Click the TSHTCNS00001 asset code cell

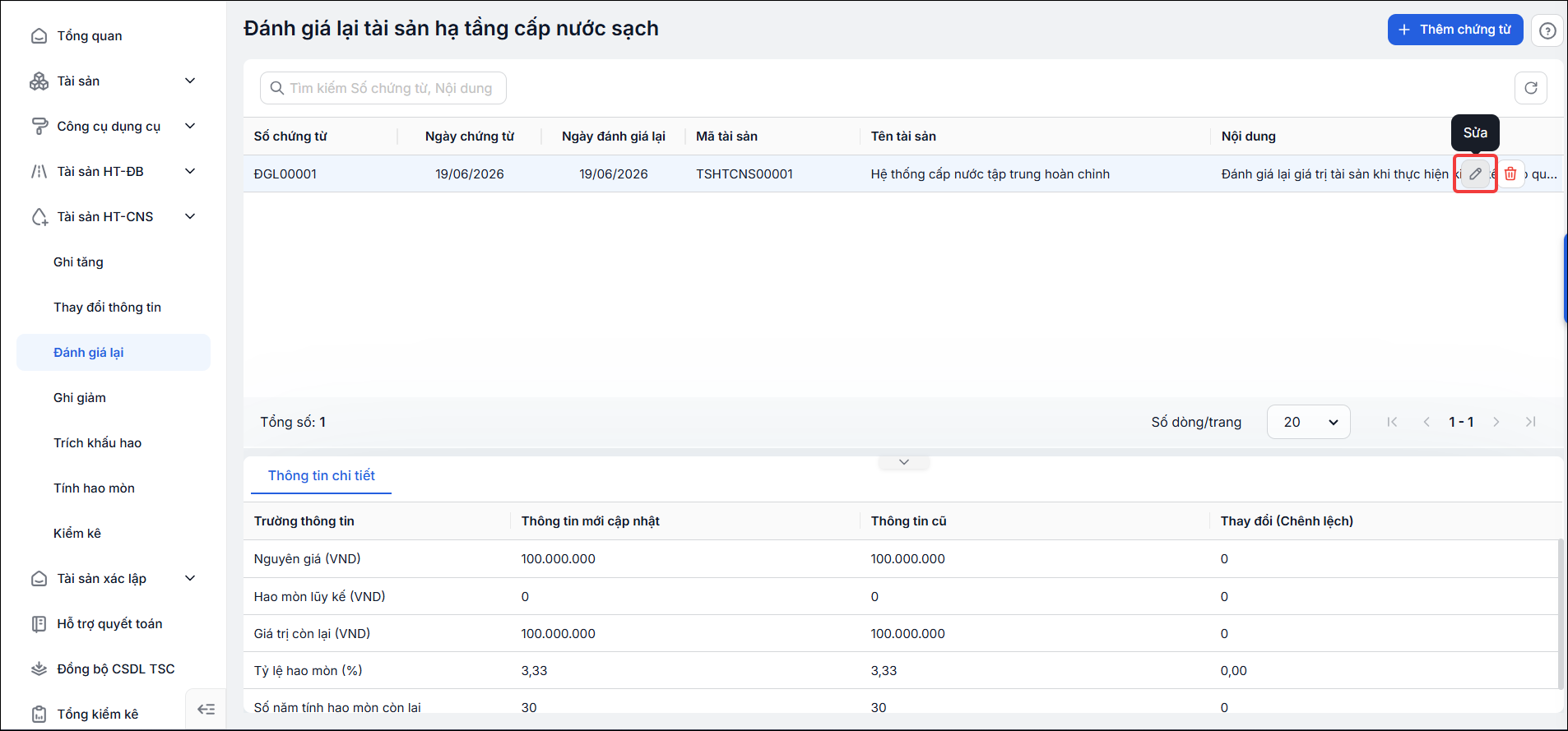[x=745, y=174]
